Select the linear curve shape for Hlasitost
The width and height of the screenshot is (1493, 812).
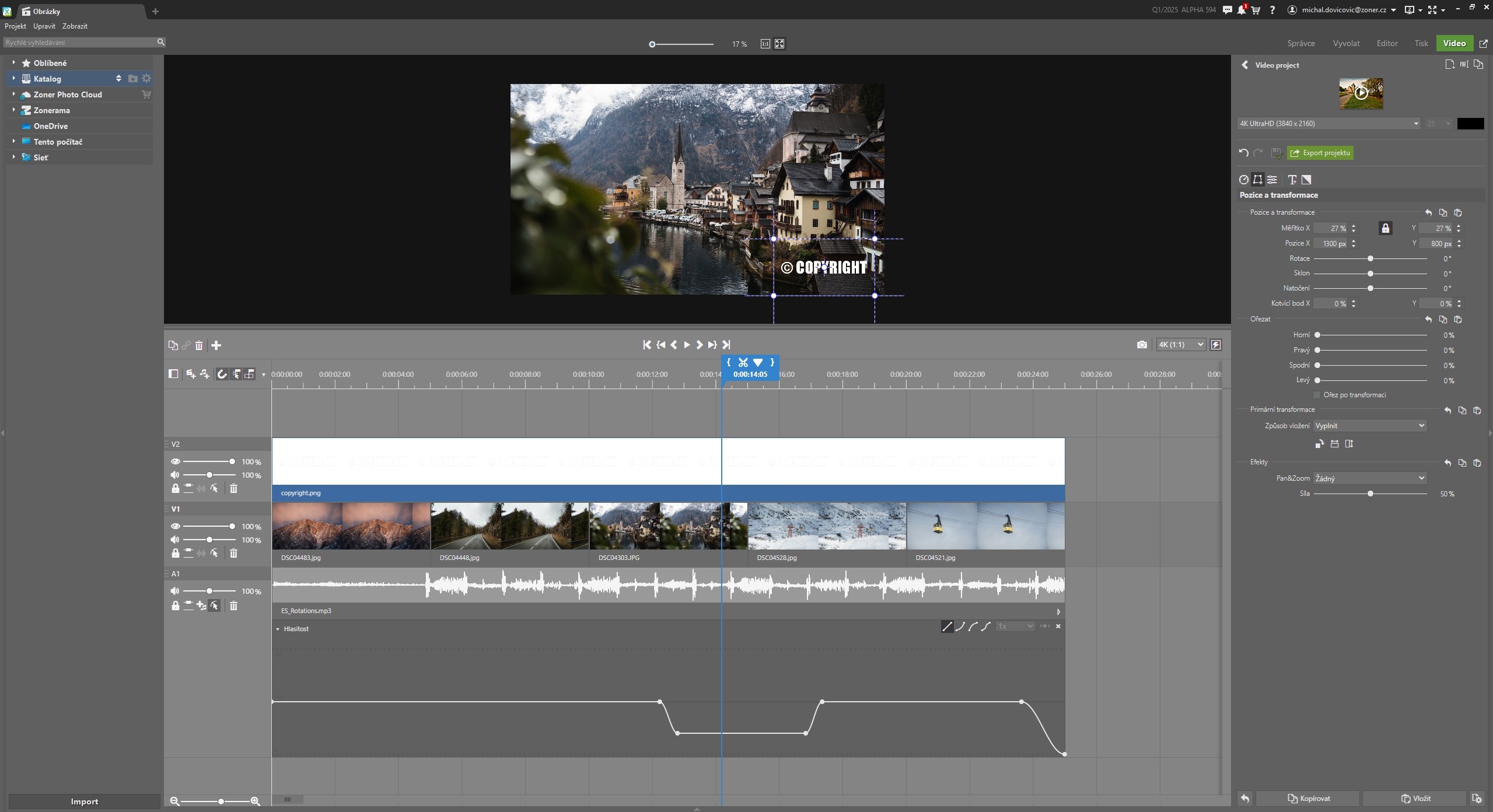pos(947,626)
